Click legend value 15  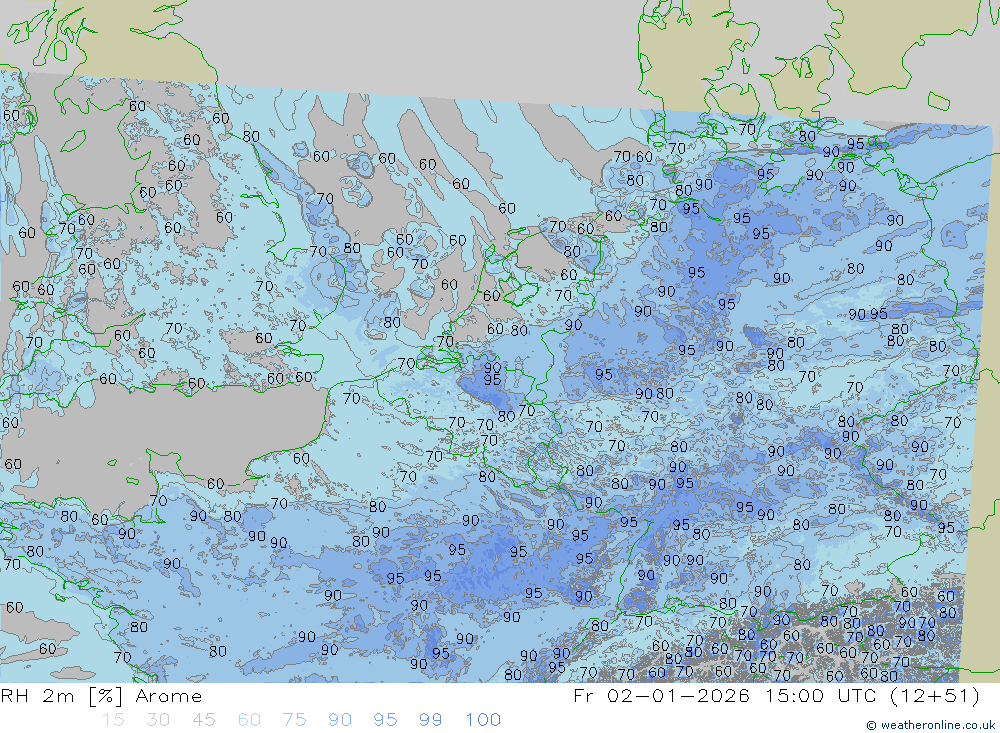pos(113,720)
